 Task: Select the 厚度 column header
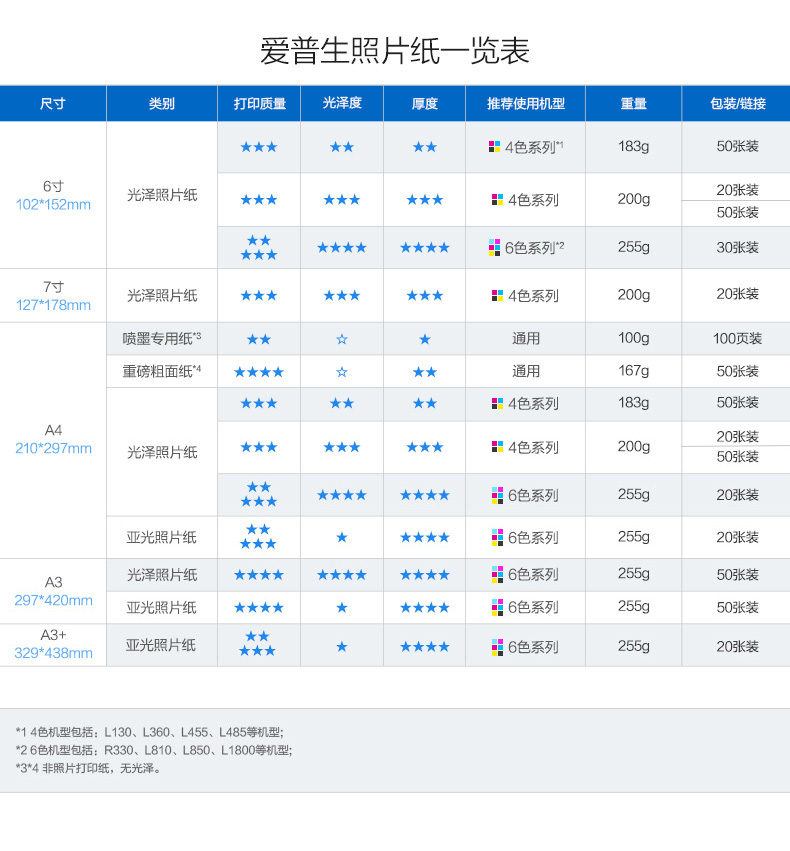[425, 103]
